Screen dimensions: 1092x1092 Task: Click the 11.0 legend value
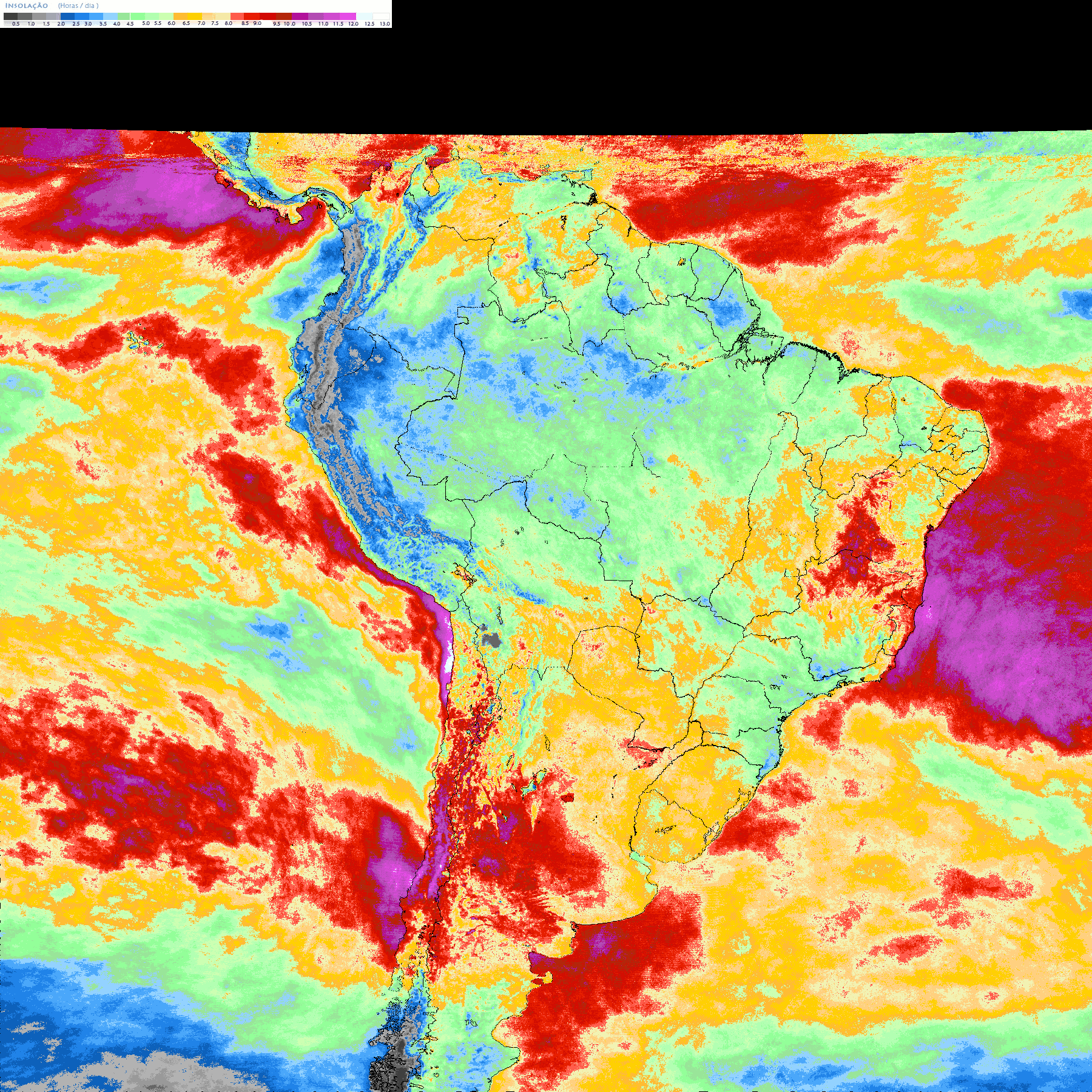[323, 24]
